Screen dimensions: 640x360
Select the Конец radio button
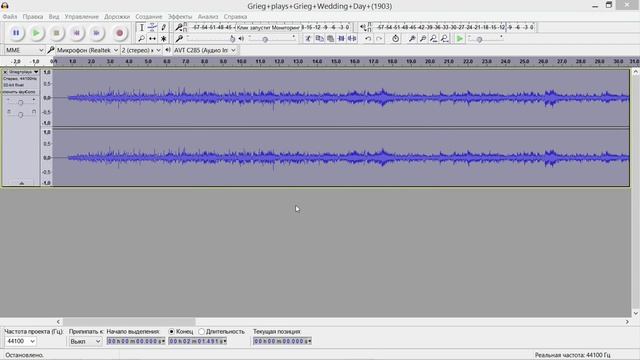pos(171,331)
